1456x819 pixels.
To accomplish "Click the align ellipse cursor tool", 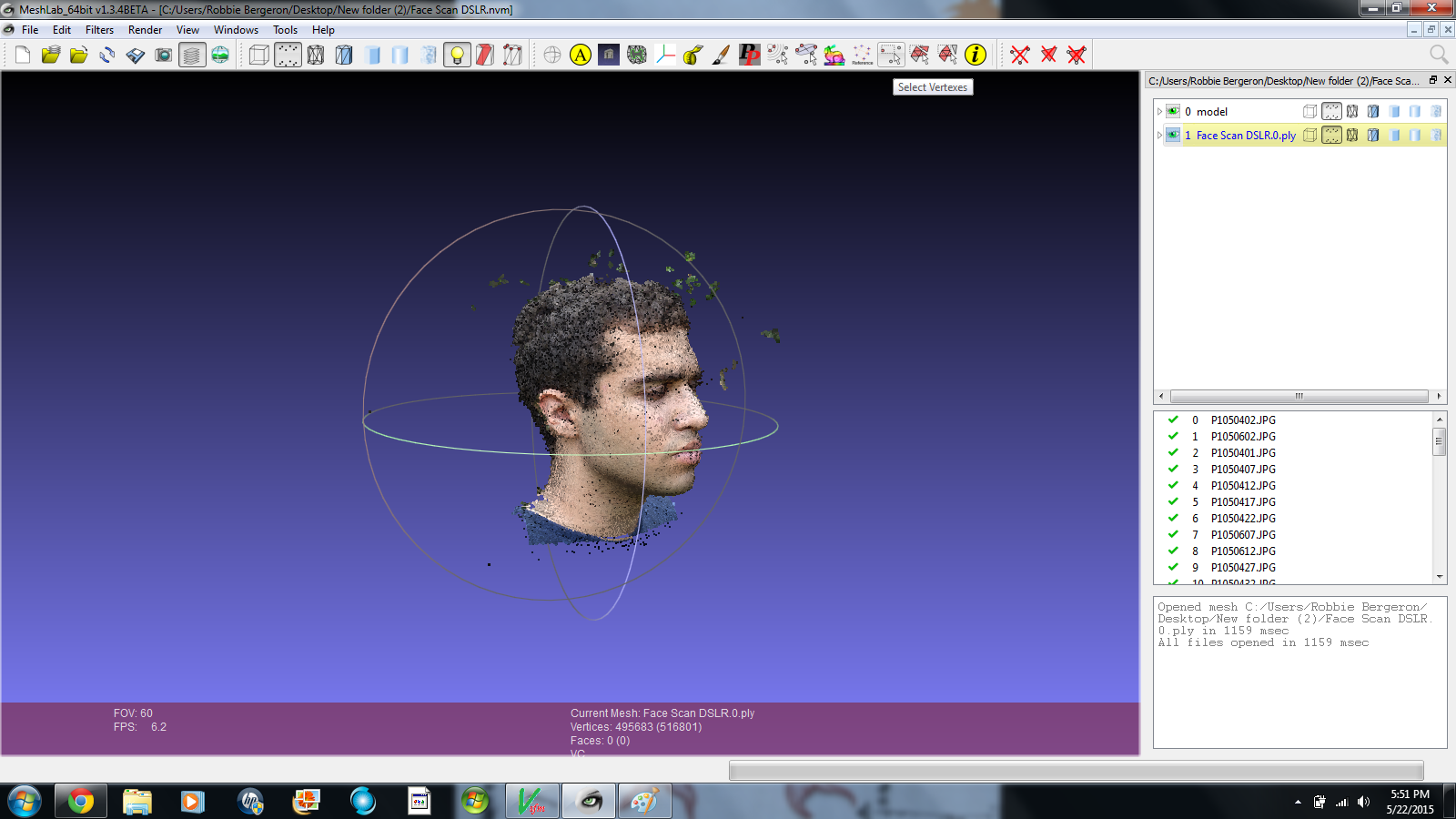I will click(806, 55).
